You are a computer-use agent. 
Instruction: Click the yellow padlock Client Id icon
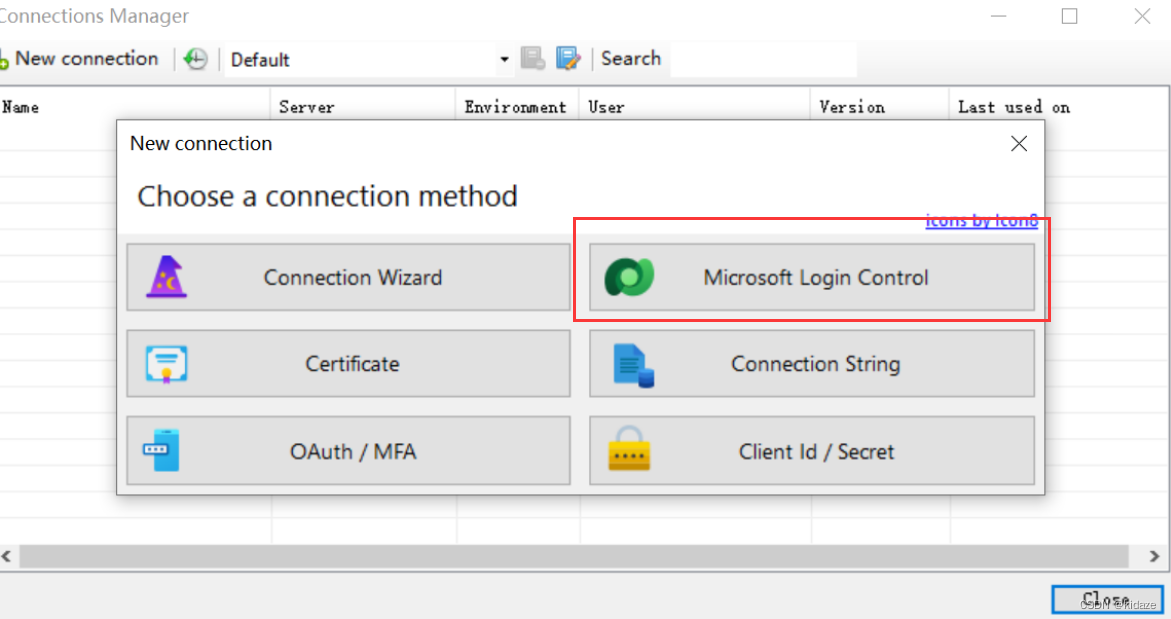pyautogui.click(x=631, y=450)
